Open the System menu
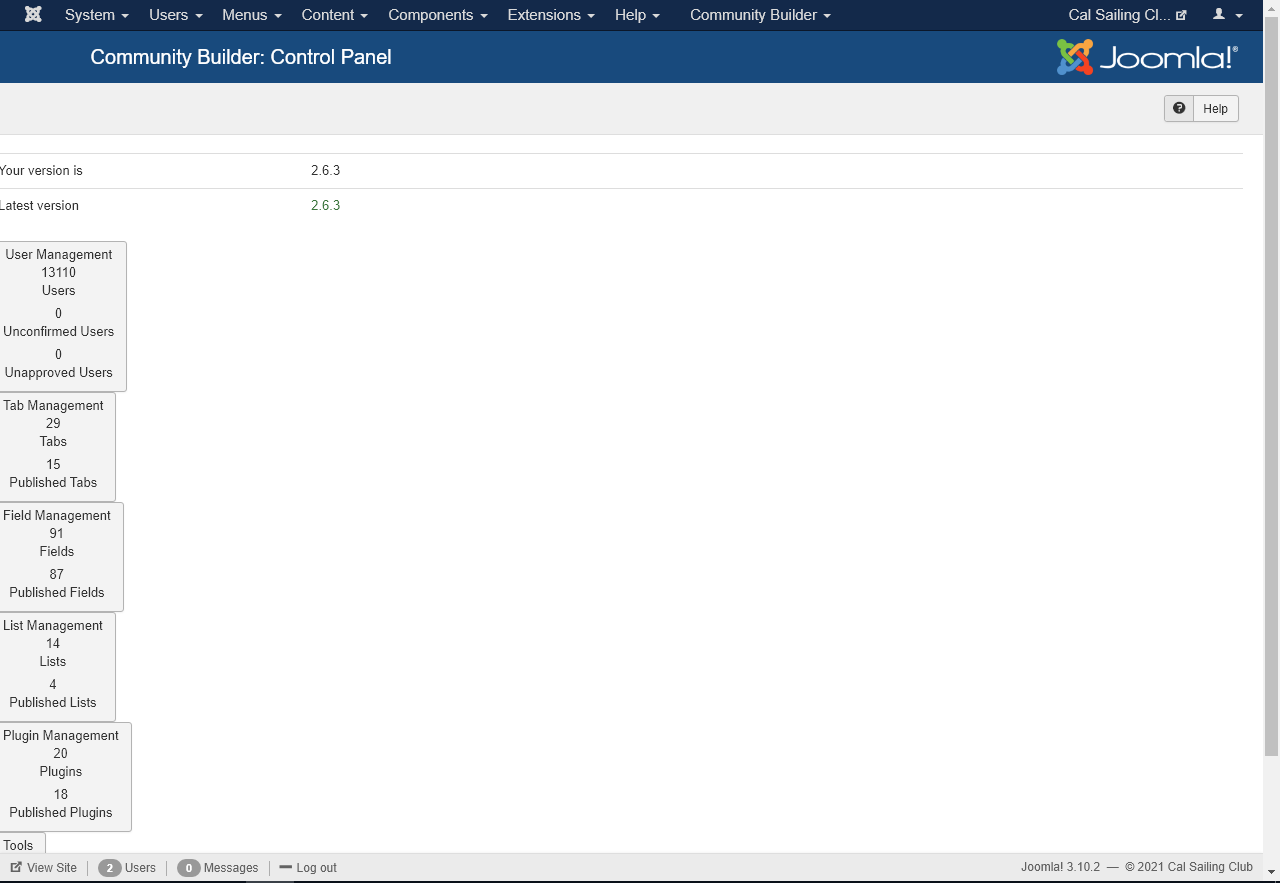 (96, 15)
